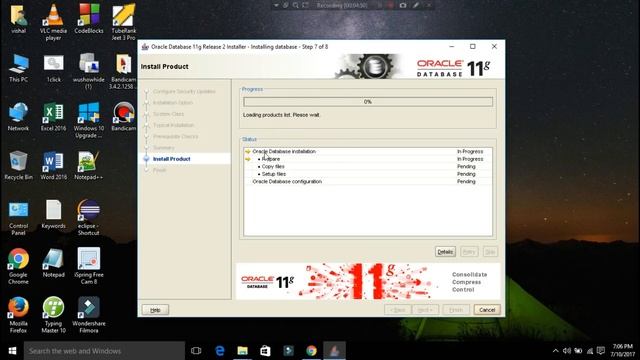Minimize the Oracle installer window
Screen dimensions: 640x360
(451, 47)
